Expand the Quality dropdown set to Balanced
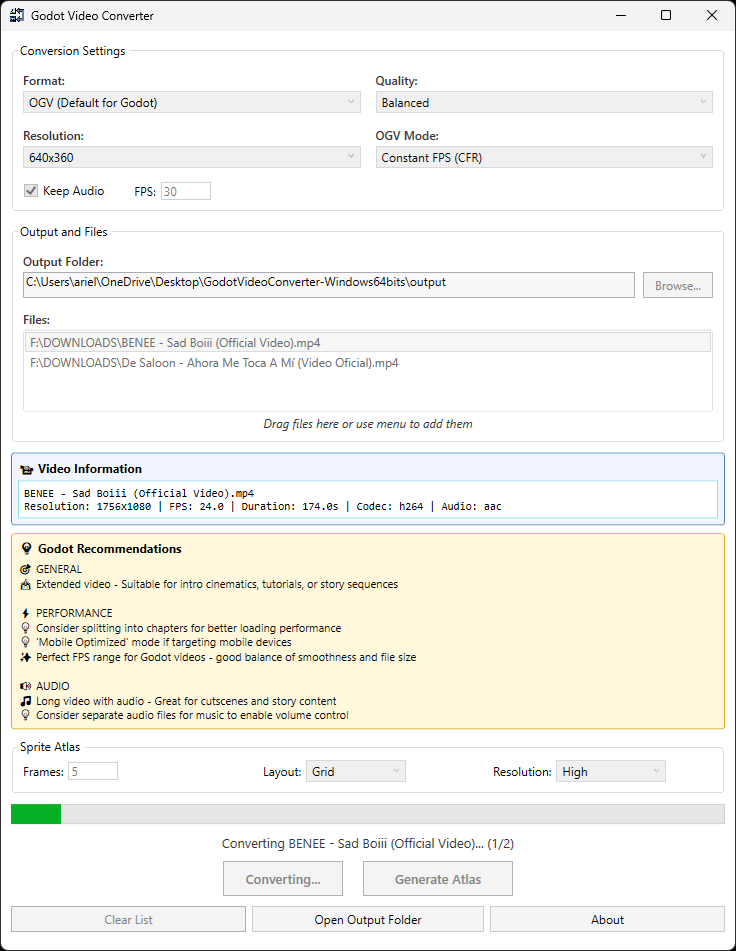This screenshot has width=736, height=951. [x=544, y=102]
